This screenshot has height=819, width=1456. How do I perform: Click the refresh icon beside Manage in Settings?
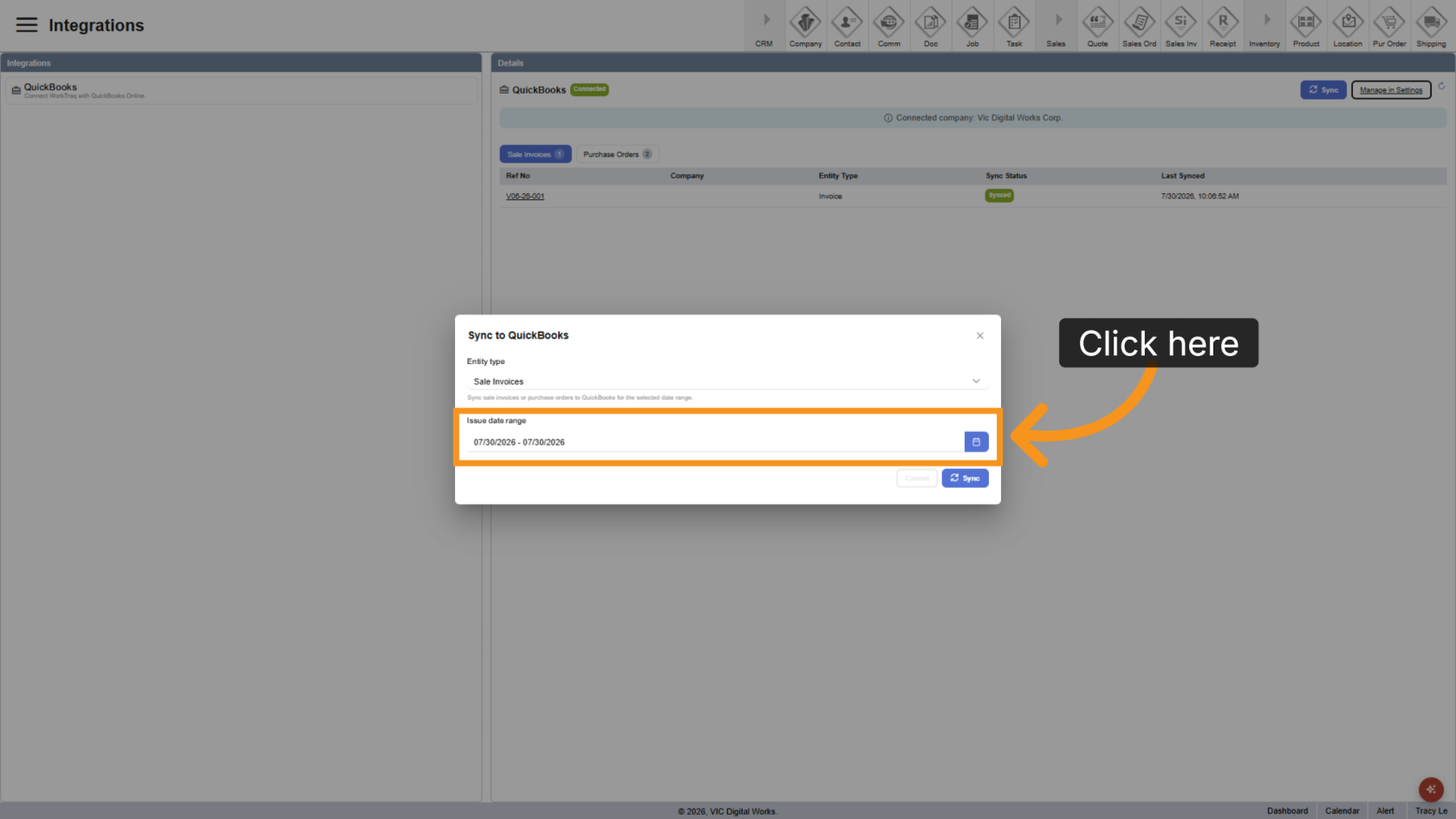click(x=1441, y=86)
